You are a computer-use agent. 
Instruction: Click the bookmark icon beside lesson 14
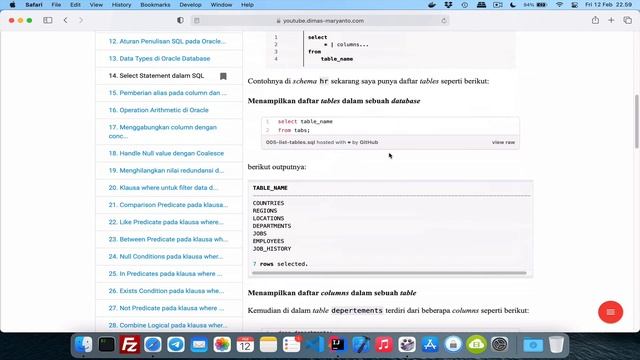click(x=223, y=76)
